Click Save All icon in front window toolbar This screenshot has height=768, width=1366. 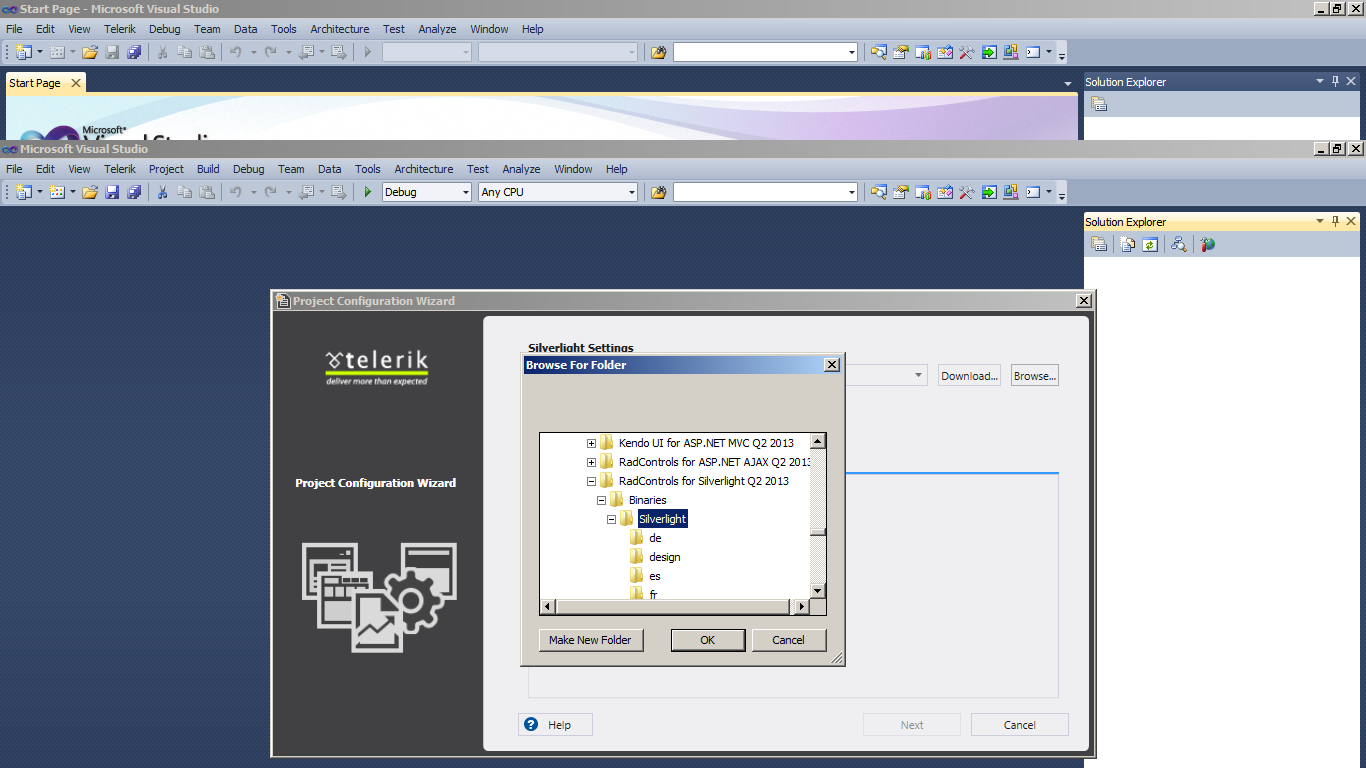click(134, 192)
